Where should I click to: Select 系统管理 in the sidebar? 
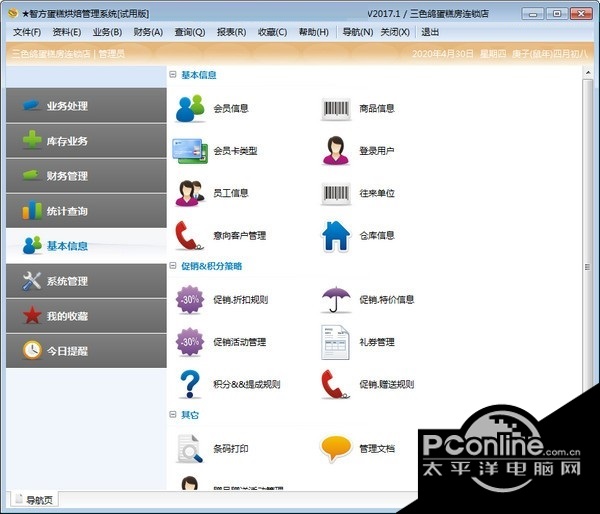(x=86, y=281)
